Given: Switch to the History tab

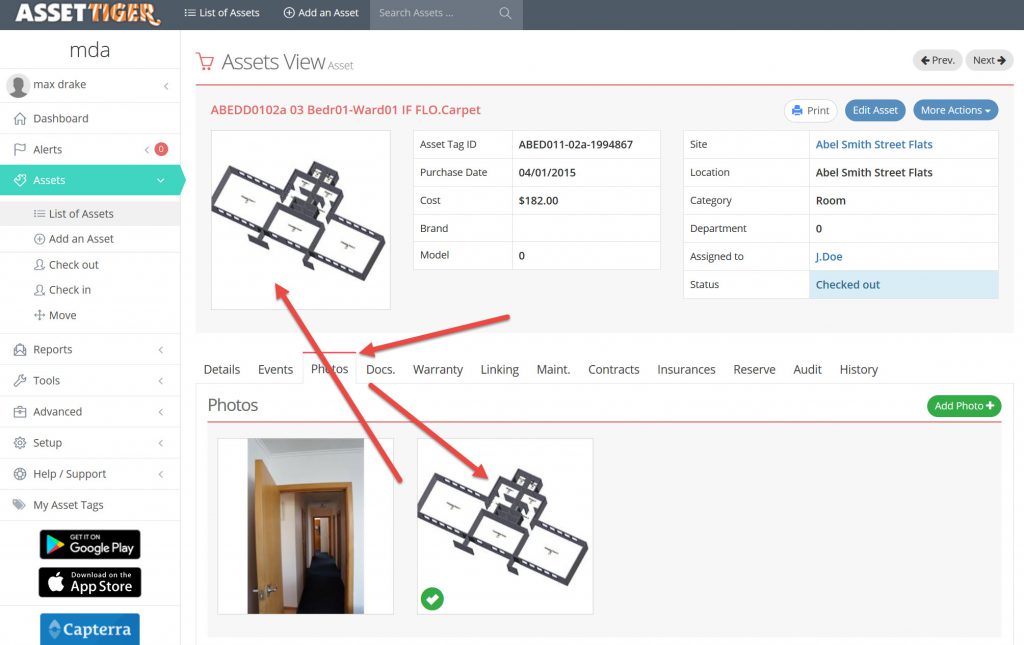Looking at the screenshot, I should pos(858,370).
